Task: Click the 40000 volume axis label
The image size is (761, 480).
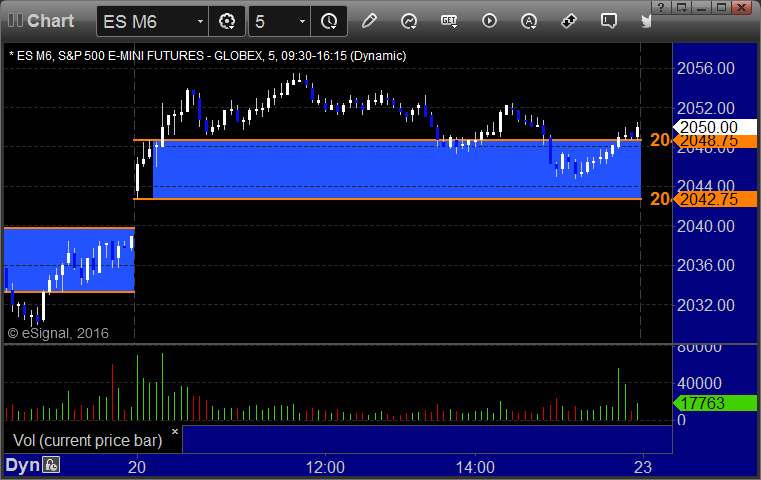Action: 699,383
